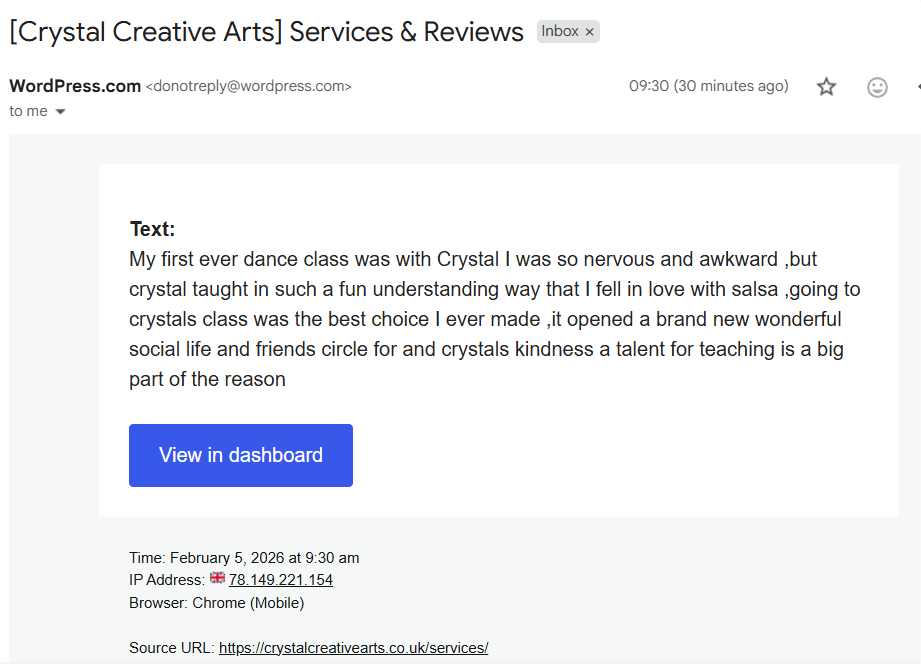Image resolution: width=921 pixels, height=664 pixels.
Task: Click the 'Browser: Chrome (Mobile)' line
Action: click(x=216, y=603)
